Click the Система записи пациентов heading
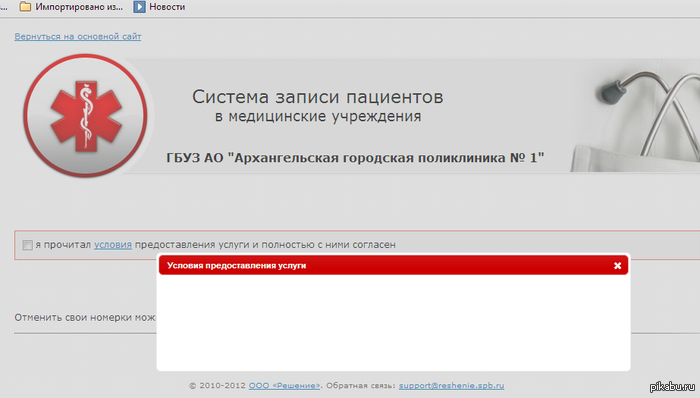The width and height of the screenshot is (700, 398). click(x=317, y=97)
